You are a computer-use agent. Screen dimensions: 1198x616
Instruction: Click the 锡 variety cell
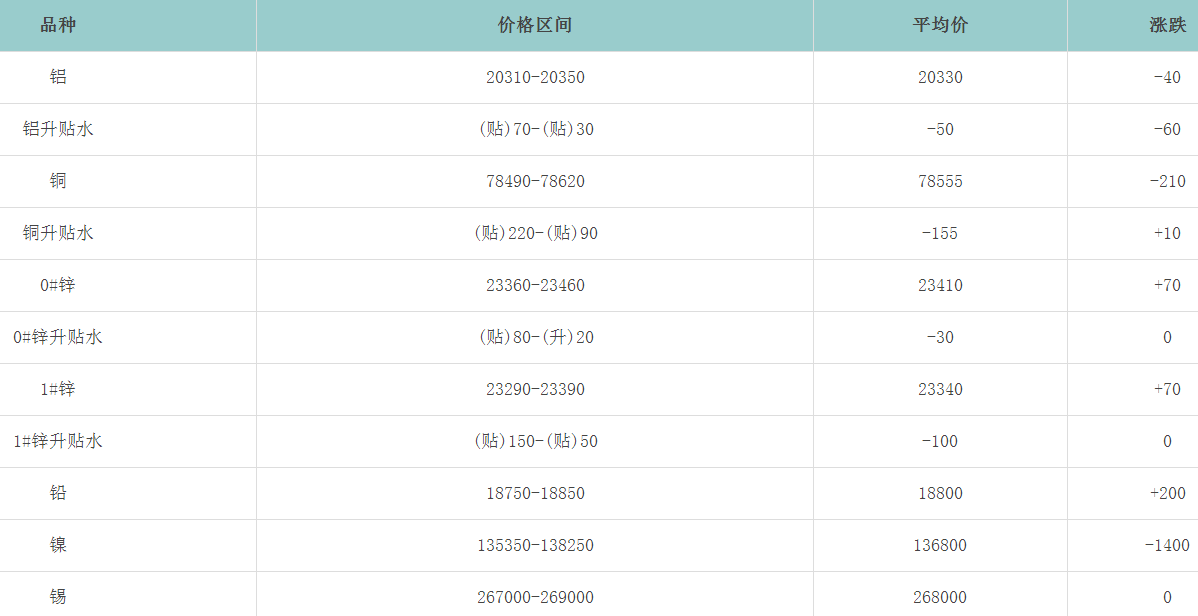[58, 597]
